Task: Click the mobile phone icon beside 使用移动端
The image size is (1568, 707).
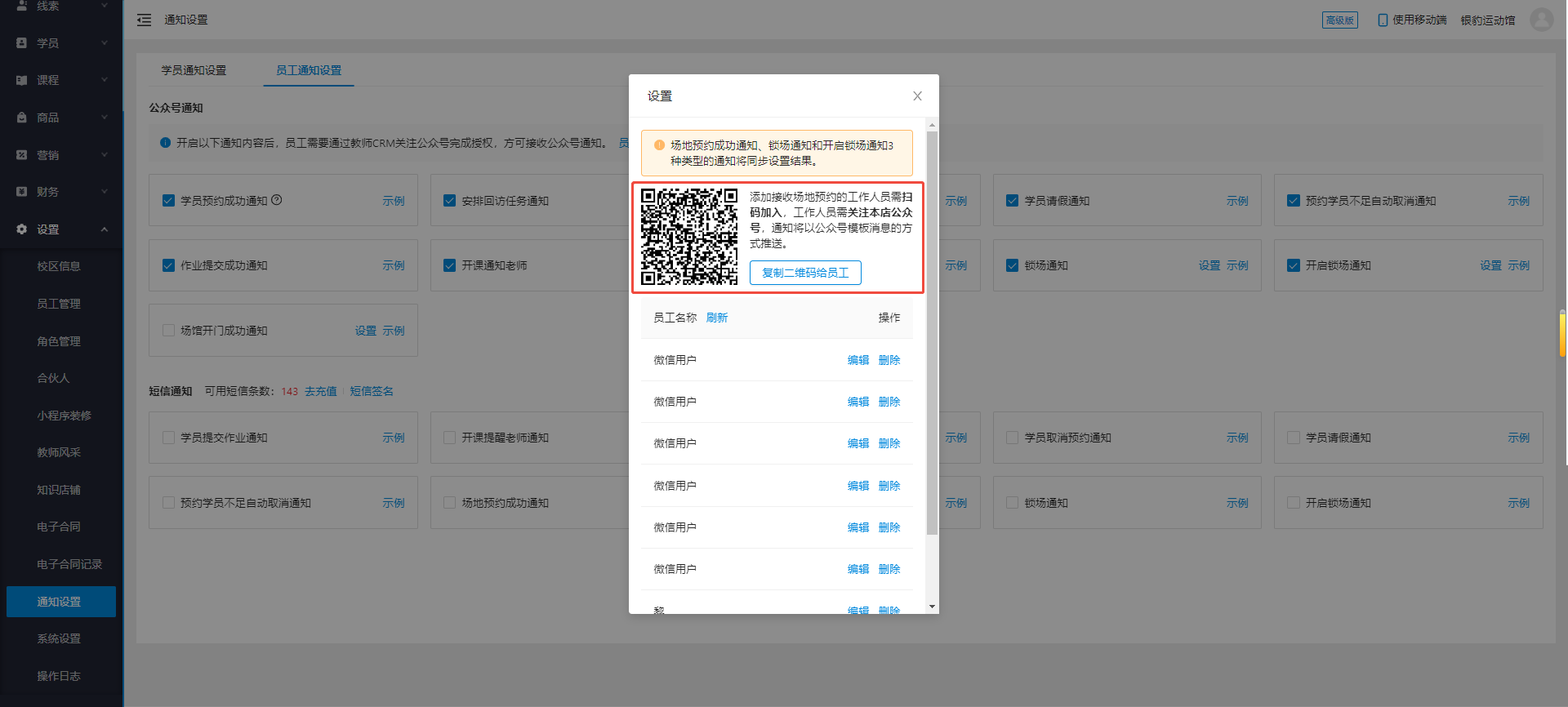Action: pos(1383,20)
